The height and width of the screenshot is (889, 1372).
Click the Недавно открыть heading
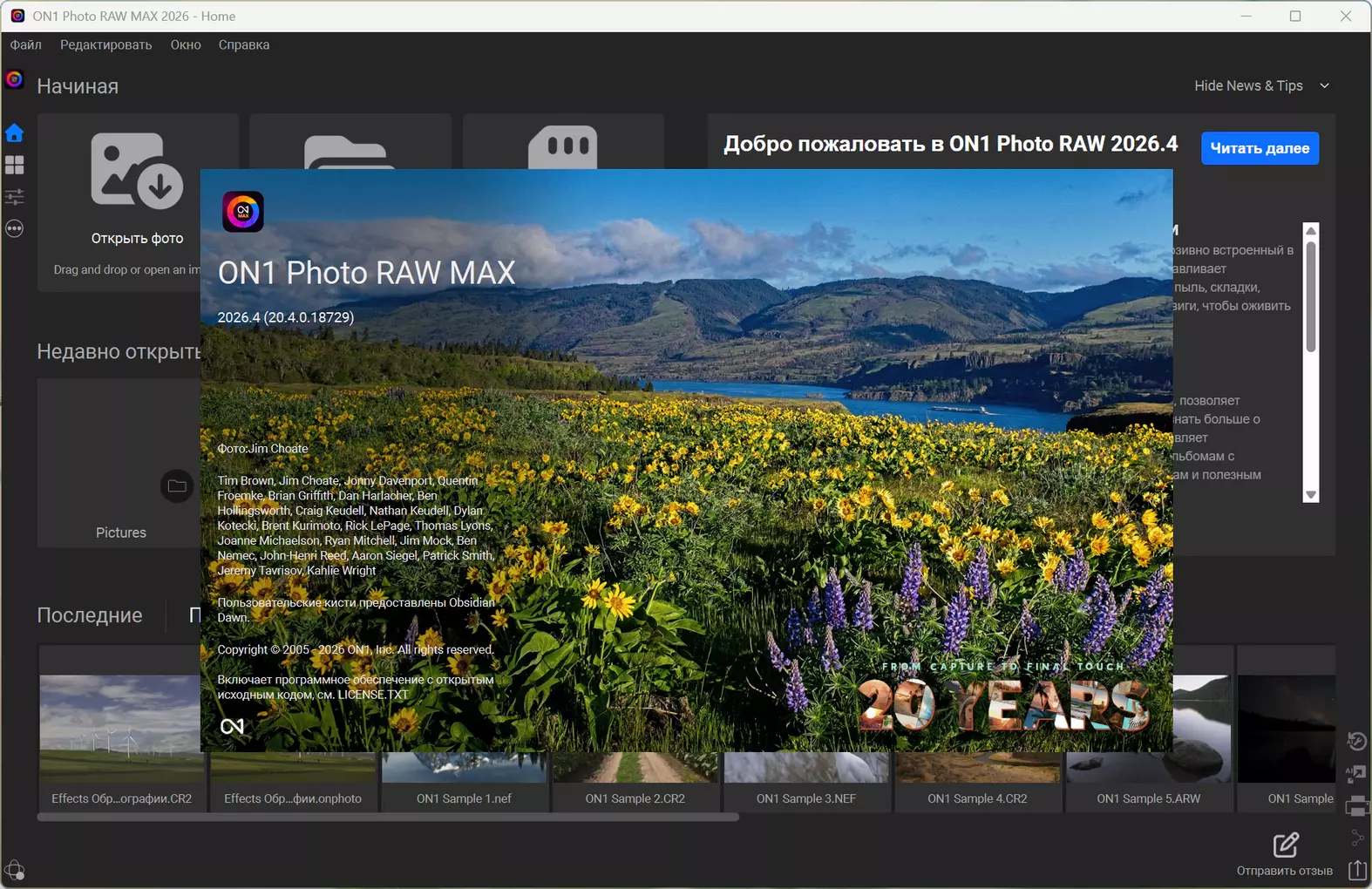(119, 352)
